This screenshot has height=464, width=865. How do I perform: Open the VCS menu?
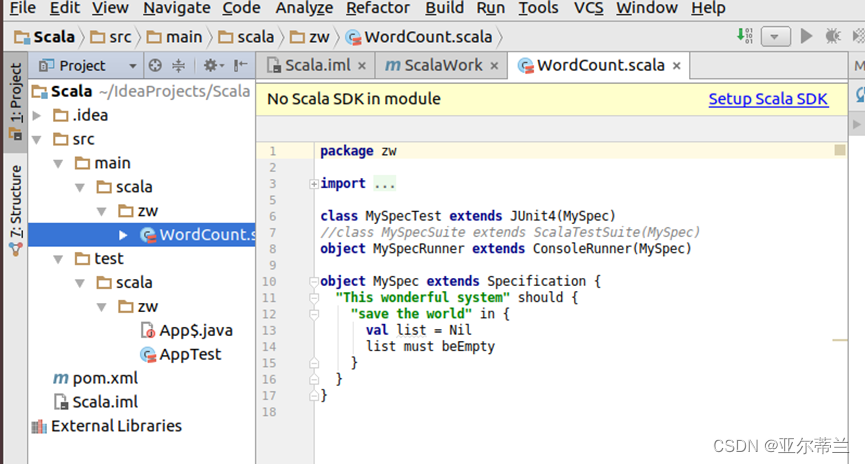[588, 8]
